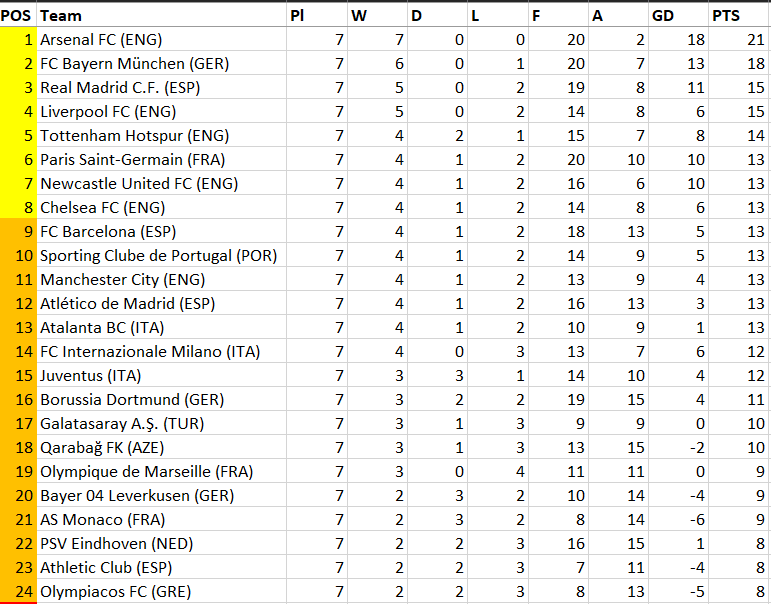Select Manchester City (ENG) cell
771x604 pixels.
[x=161, y=279]
